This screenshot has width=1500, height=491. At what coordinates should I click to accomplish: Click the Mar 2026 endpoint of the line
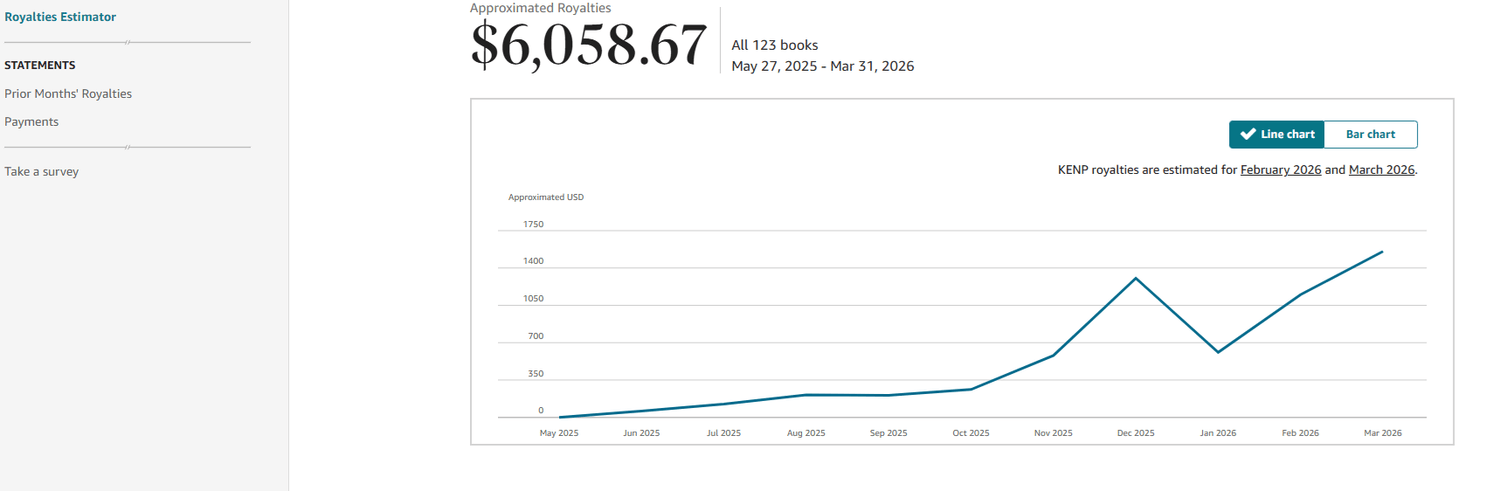(1382, 252)
